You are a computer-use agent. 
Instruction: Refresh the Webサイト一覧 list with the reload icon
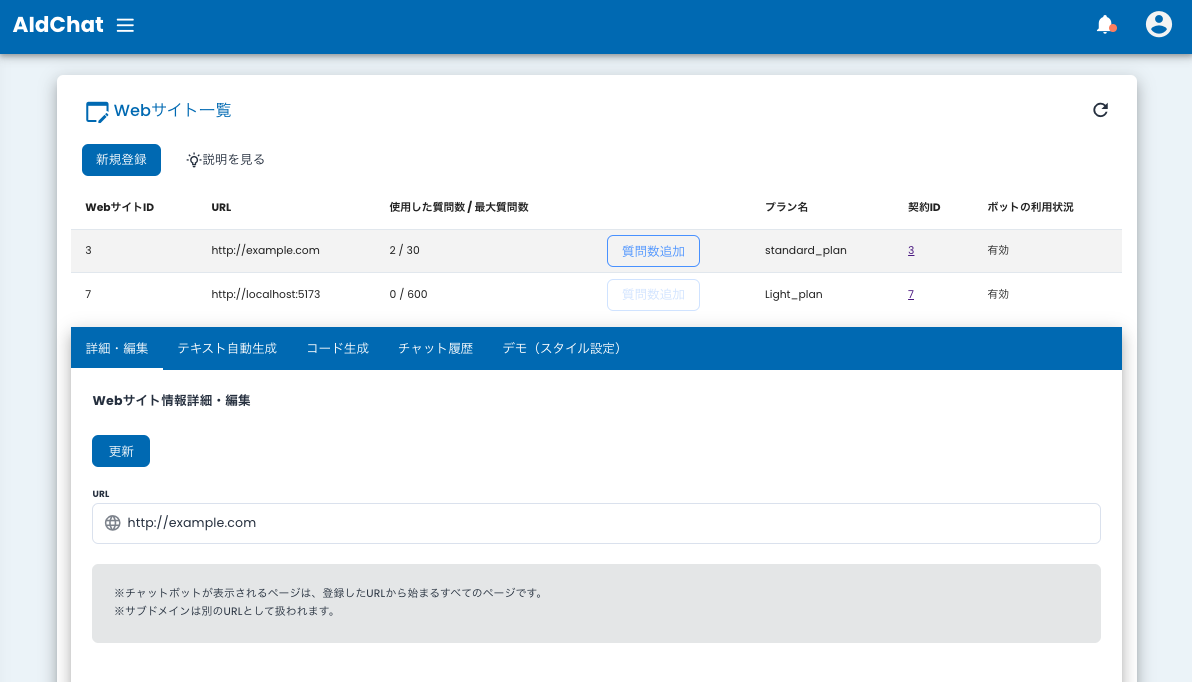pos(1101,110)
